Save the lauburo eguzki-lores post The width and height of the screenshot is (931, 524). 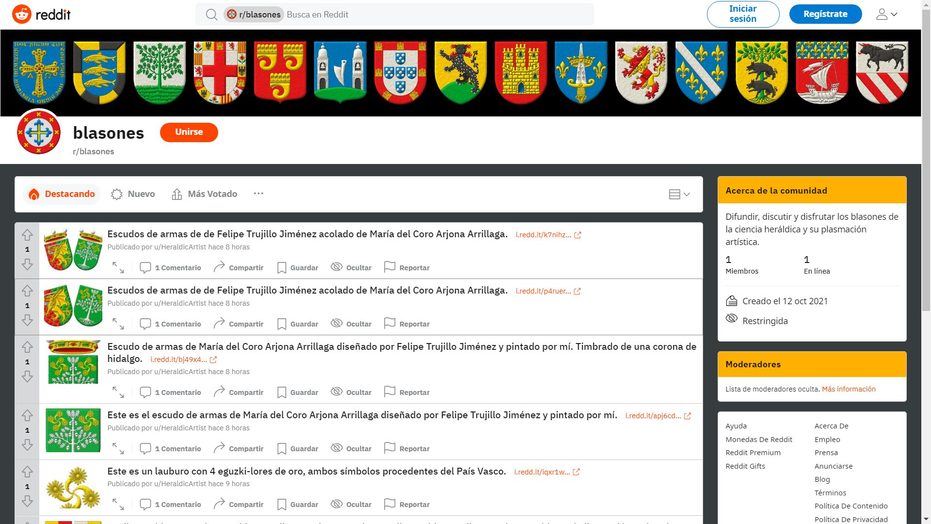[297, 504]
